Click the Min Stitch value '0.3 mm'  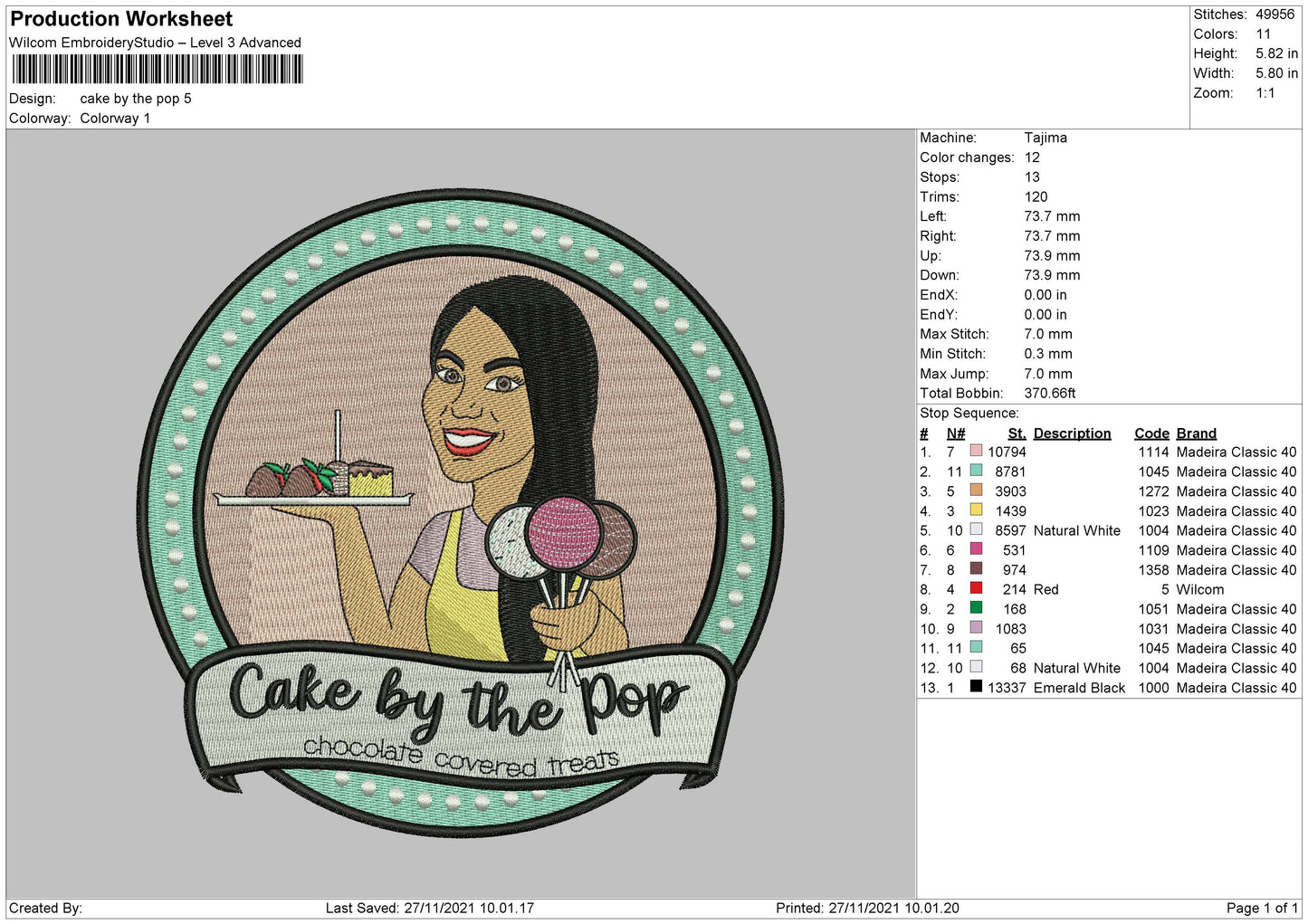1048,354
